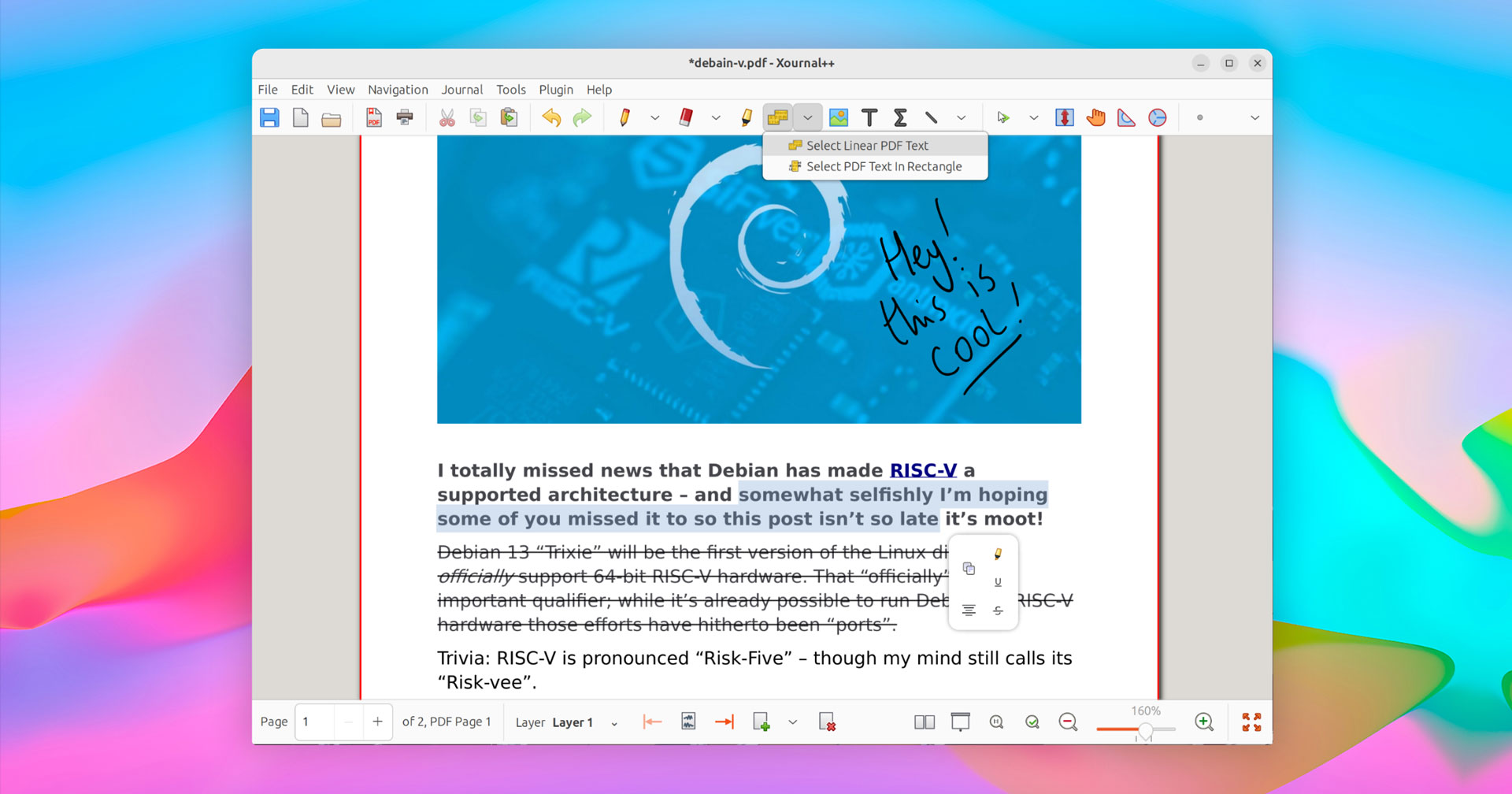Choose Select PDF Text In Rectangle
The width and height of the screenshot is (1512, 794).
click(875, 167)
